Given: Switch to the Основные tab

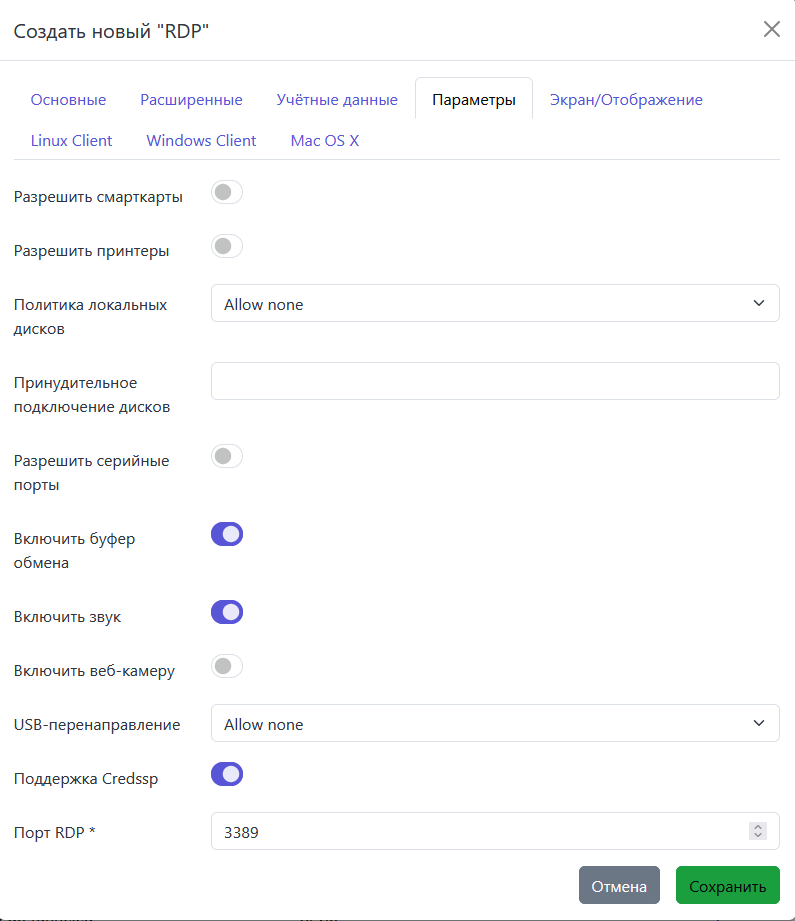Looking at the screenshot, I should tap(68, 100).
